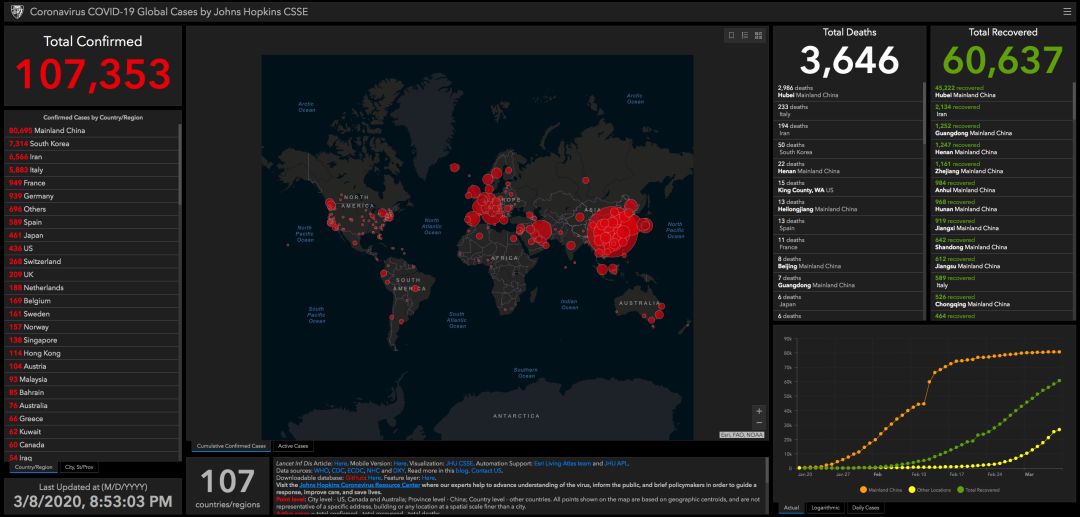Select Bahrain in the confirmed list
This screenshot has height=517, width=1080.
point(92,392)
